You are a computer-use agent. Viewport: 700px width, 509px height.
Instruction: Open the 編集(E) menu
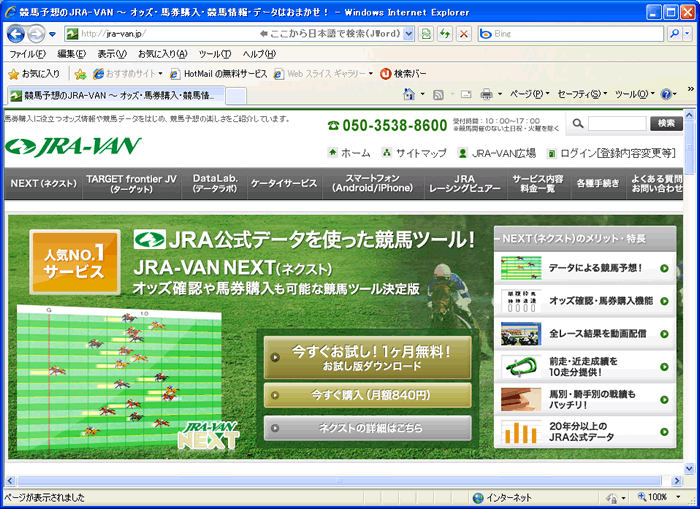click(71, 54)
